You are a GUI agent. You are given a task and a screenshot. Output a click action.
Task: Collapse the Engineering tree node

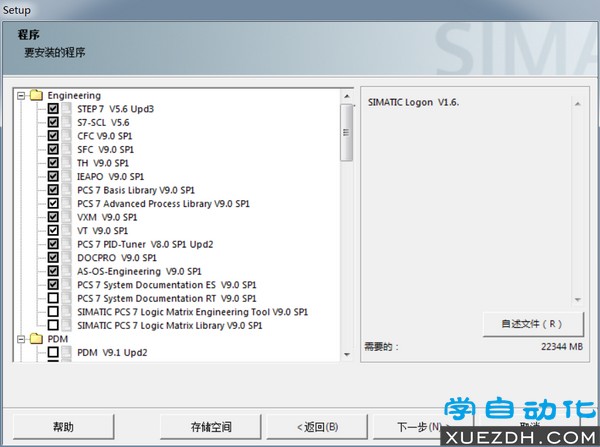coord(21,95)
